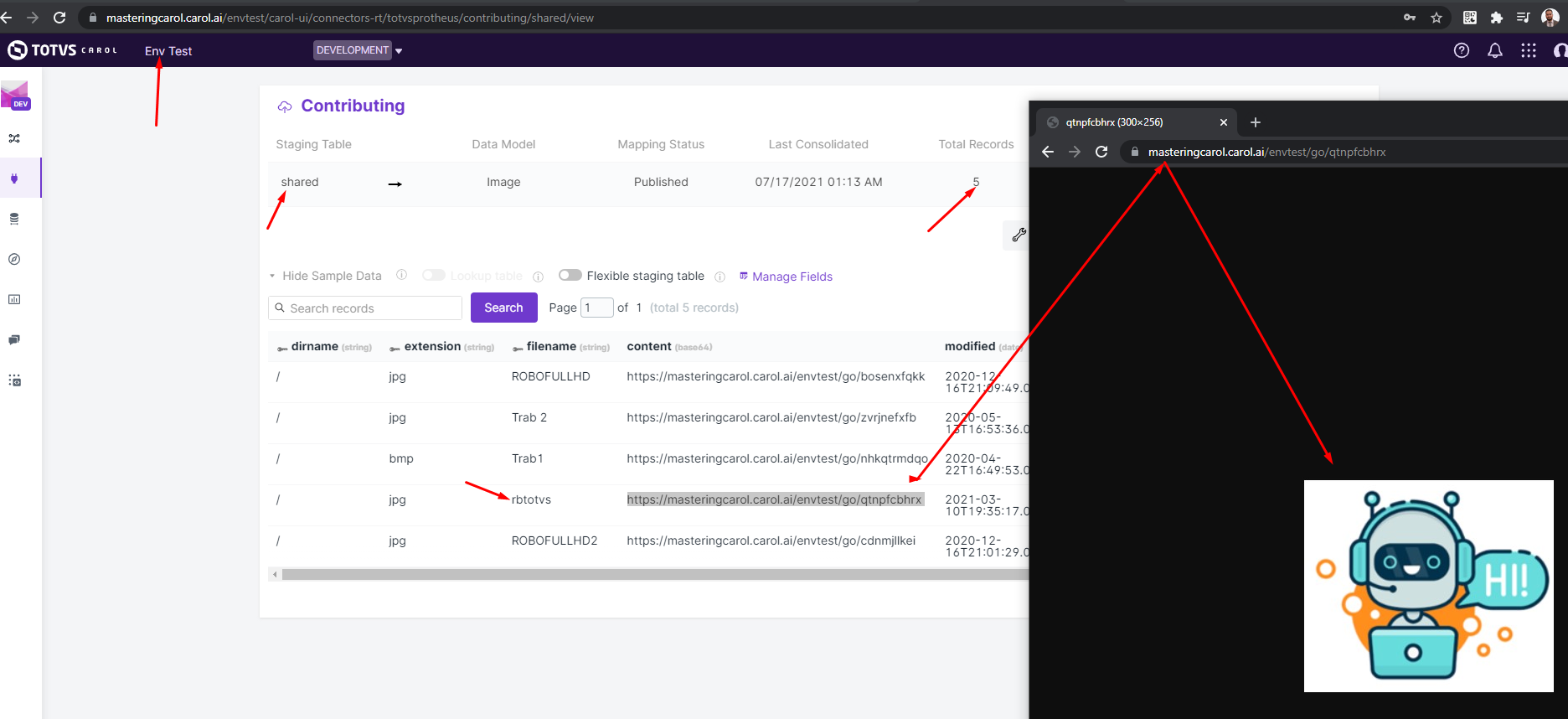Viewport: 1568px width, 719px height.
Task: Open a new tab with plus button
Action: tap(1255, 122)
